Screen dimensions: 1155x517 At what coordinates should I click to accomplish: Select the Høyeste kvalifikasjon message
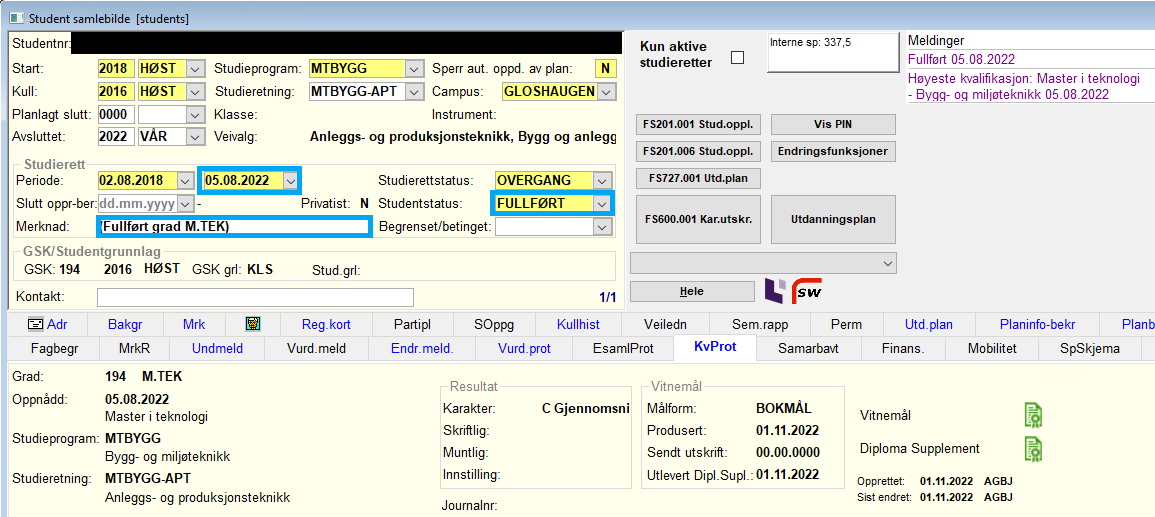click(1024, 86)
